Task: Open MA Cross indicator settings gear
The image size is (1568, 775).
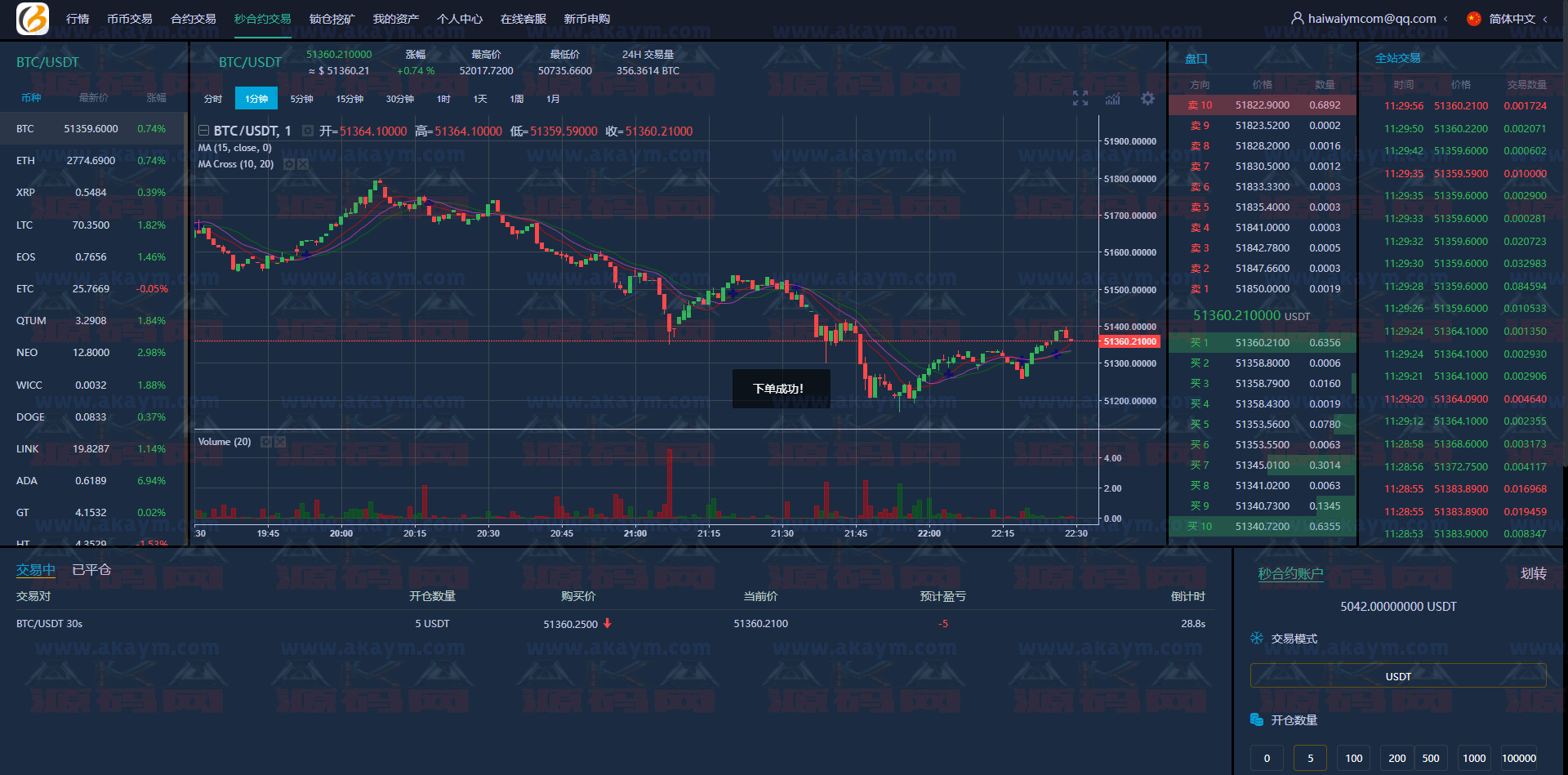Action: pyautogui.click(x=288, y=164)
